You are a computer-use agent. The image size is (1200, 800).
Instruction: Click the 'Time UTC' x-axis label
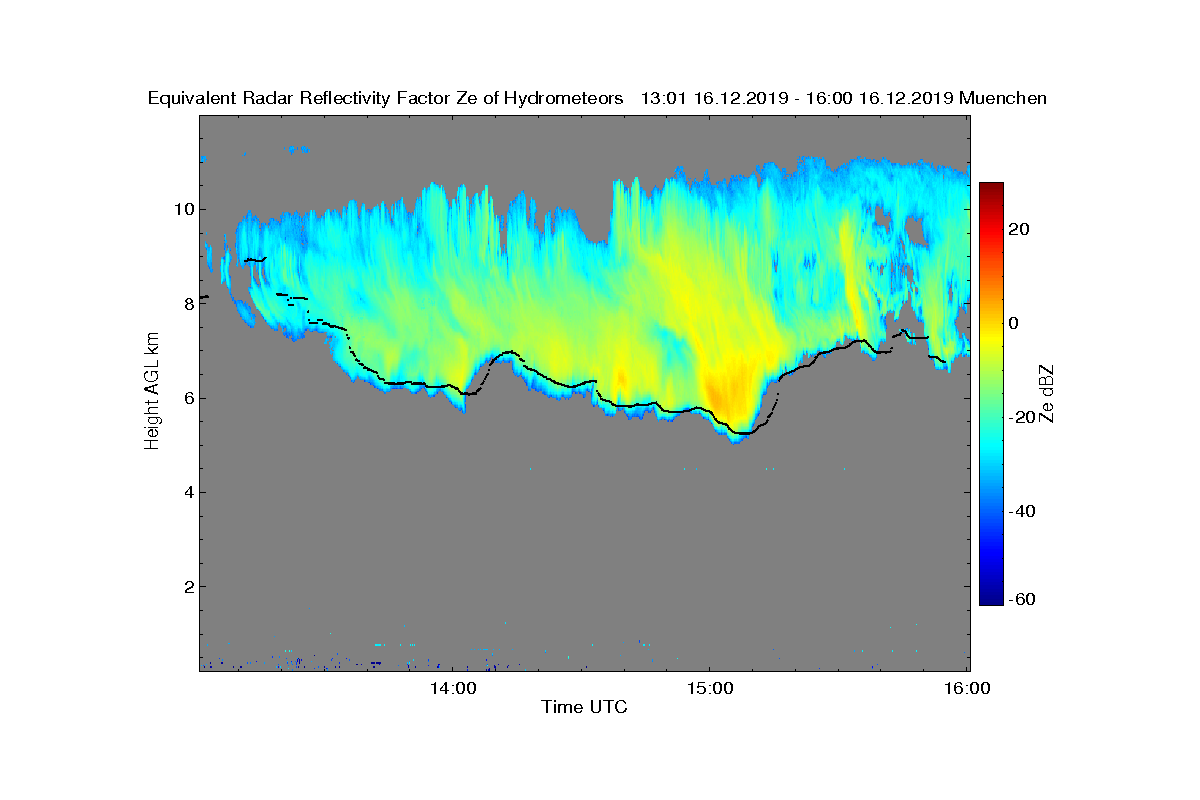click(x=585, y=707)
